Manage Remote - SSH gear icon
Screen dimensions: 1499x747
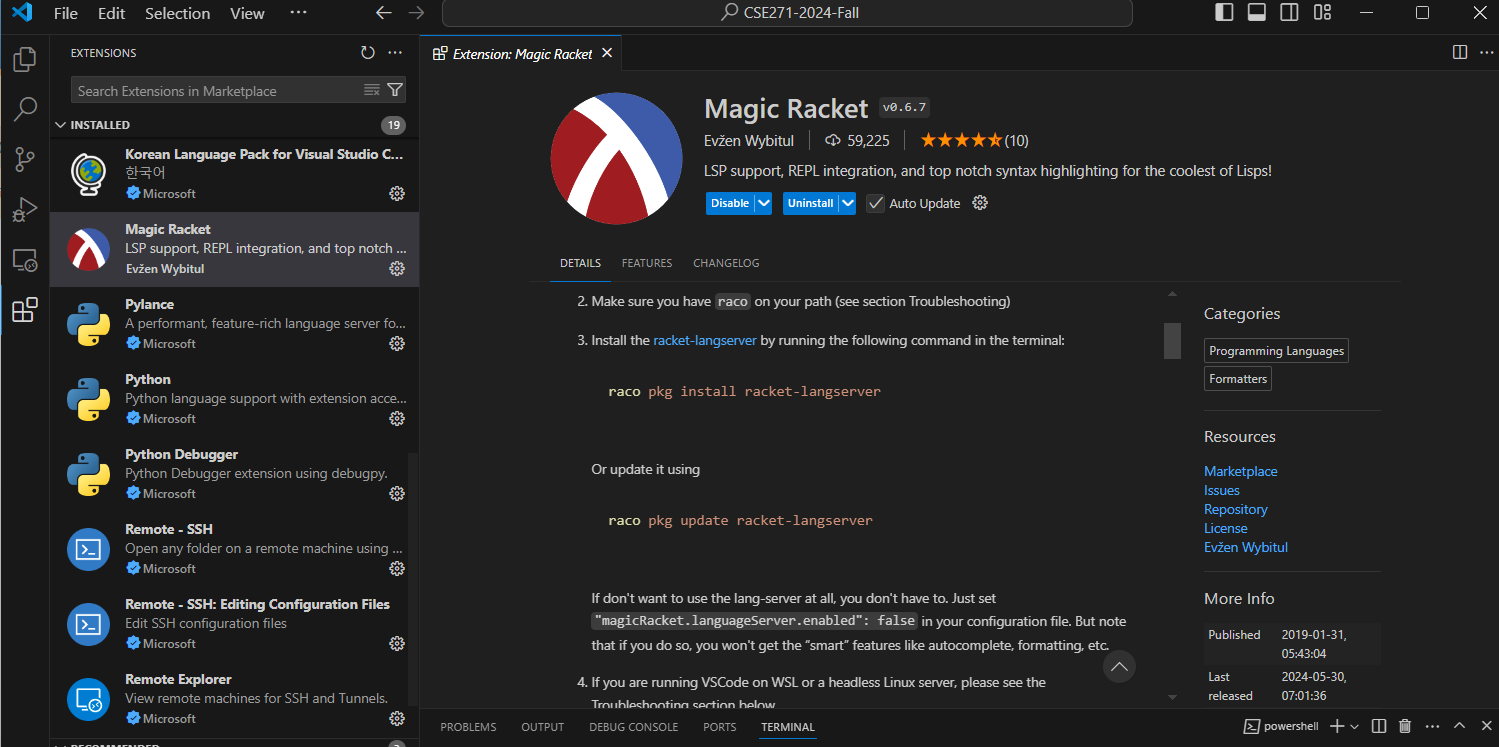(397, 568)
